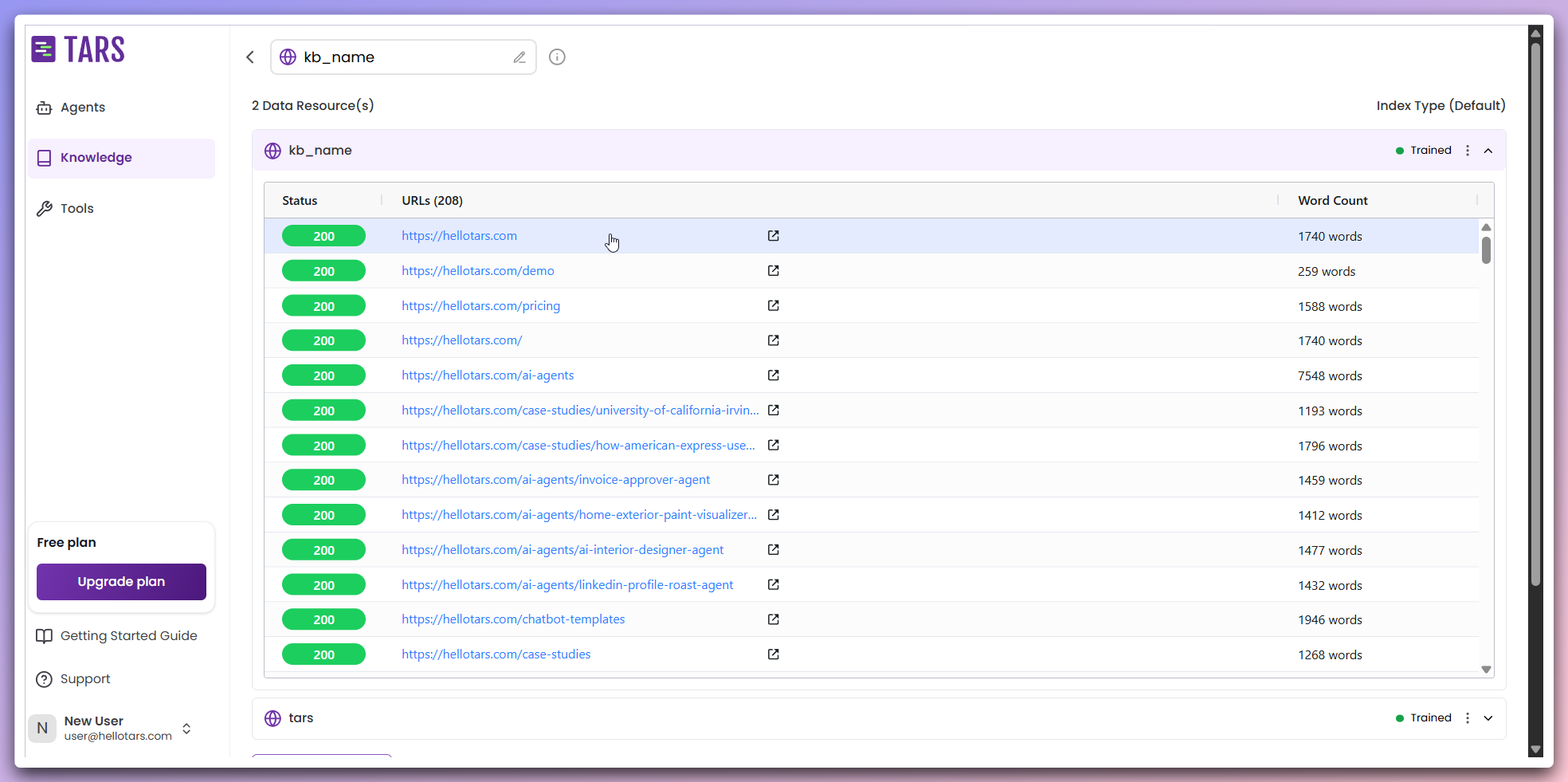
Task: Collapse the kb_name resource section
Action: click(x=1488, y=151)
